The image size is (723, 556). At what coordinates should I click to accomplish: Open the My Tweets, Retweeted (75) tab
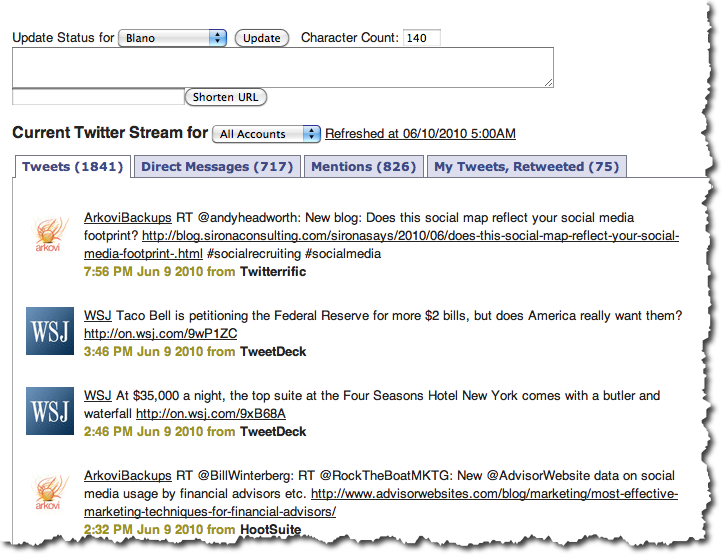527,166
